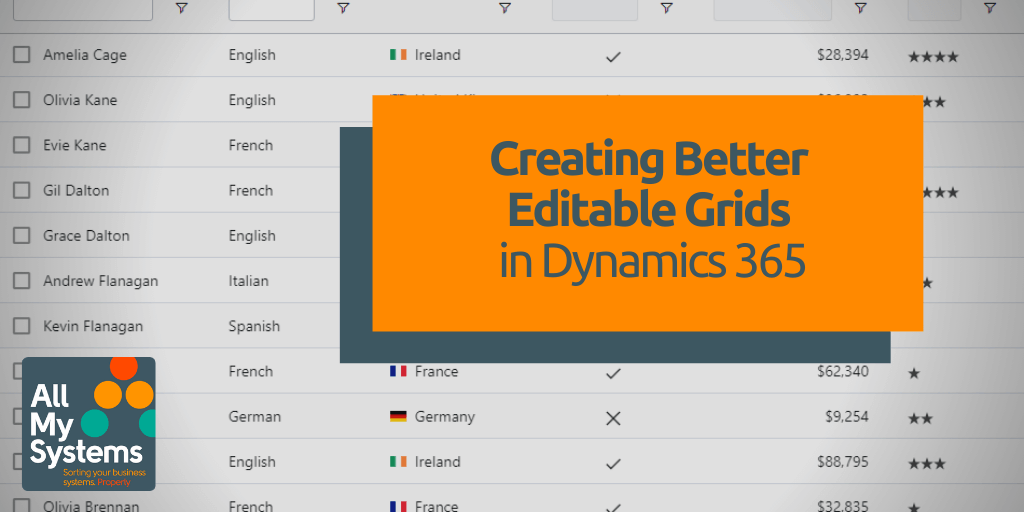Image resolution: width=1024 pixels, height=512 pixels.
Task: Click the salary value '$9,254'
Action: click(x=848, y=417)
